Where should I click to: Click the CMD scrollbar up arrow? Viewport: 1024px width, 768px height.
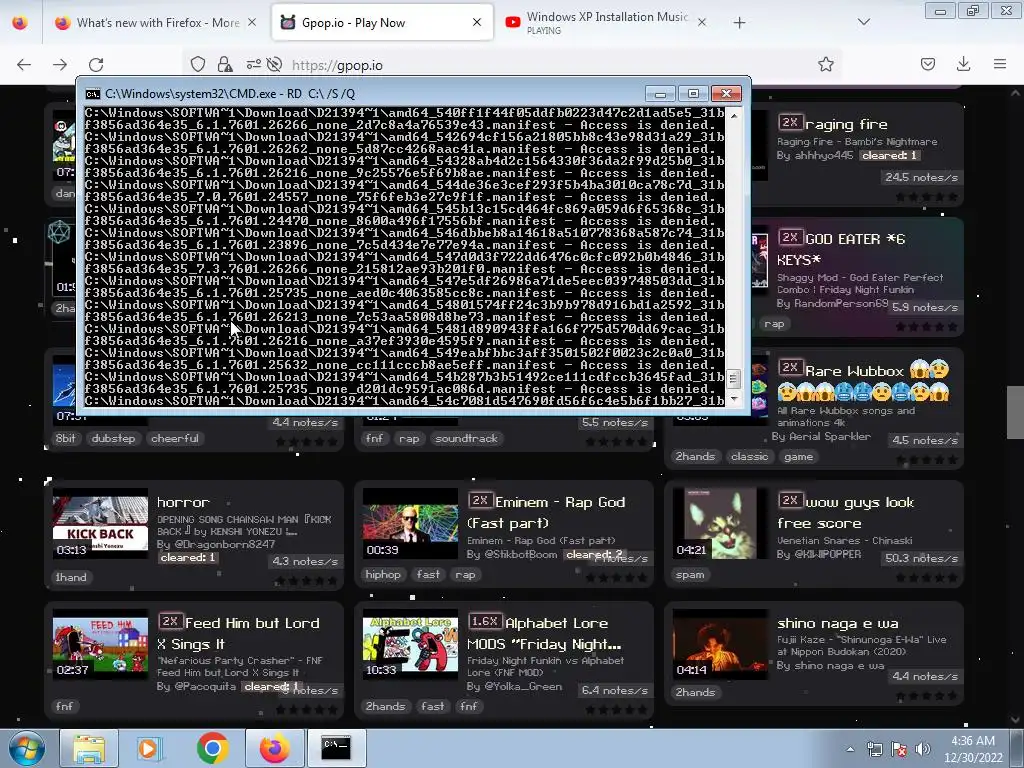coord(734,115)
